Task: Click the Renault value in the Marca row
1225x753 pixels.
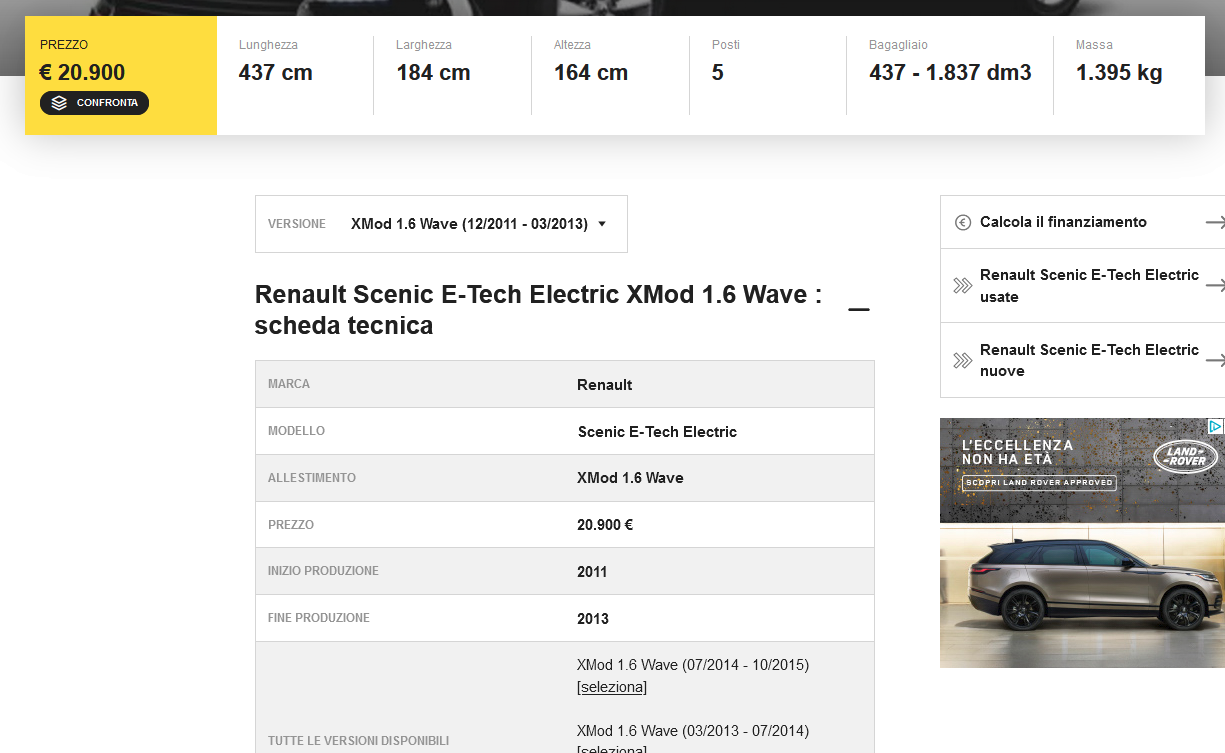Action: [605, 385]
